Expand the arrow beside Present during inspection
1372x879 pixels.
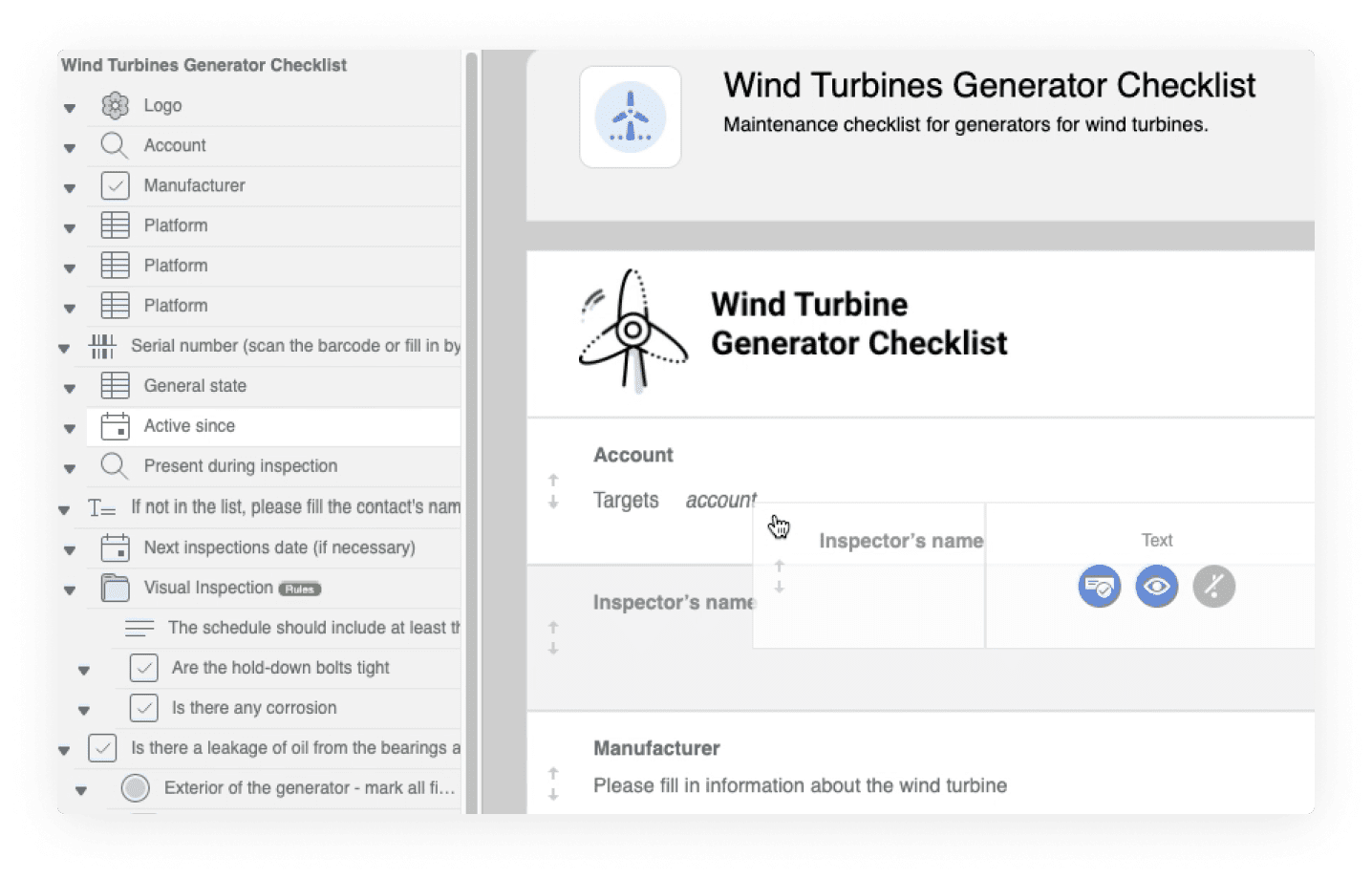pyautogui.click(x=70, y=468)
